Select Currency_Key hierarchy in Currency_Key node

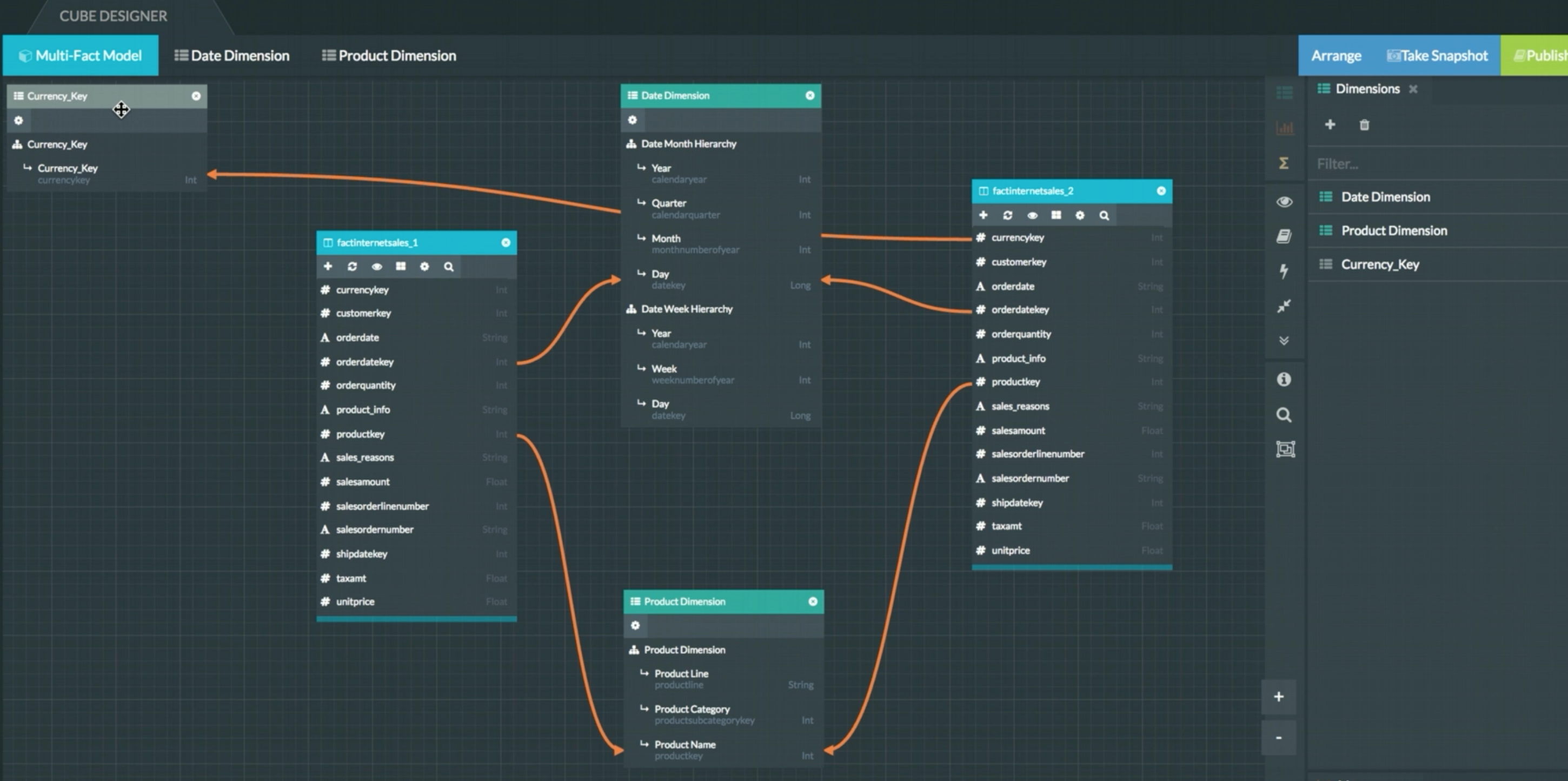107,144
